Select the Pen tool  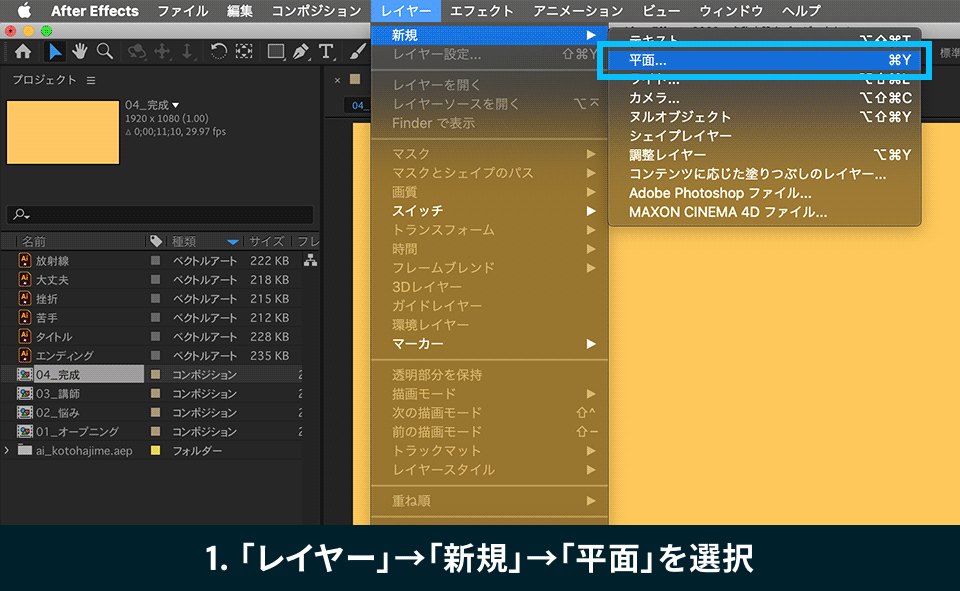(301, 51)
